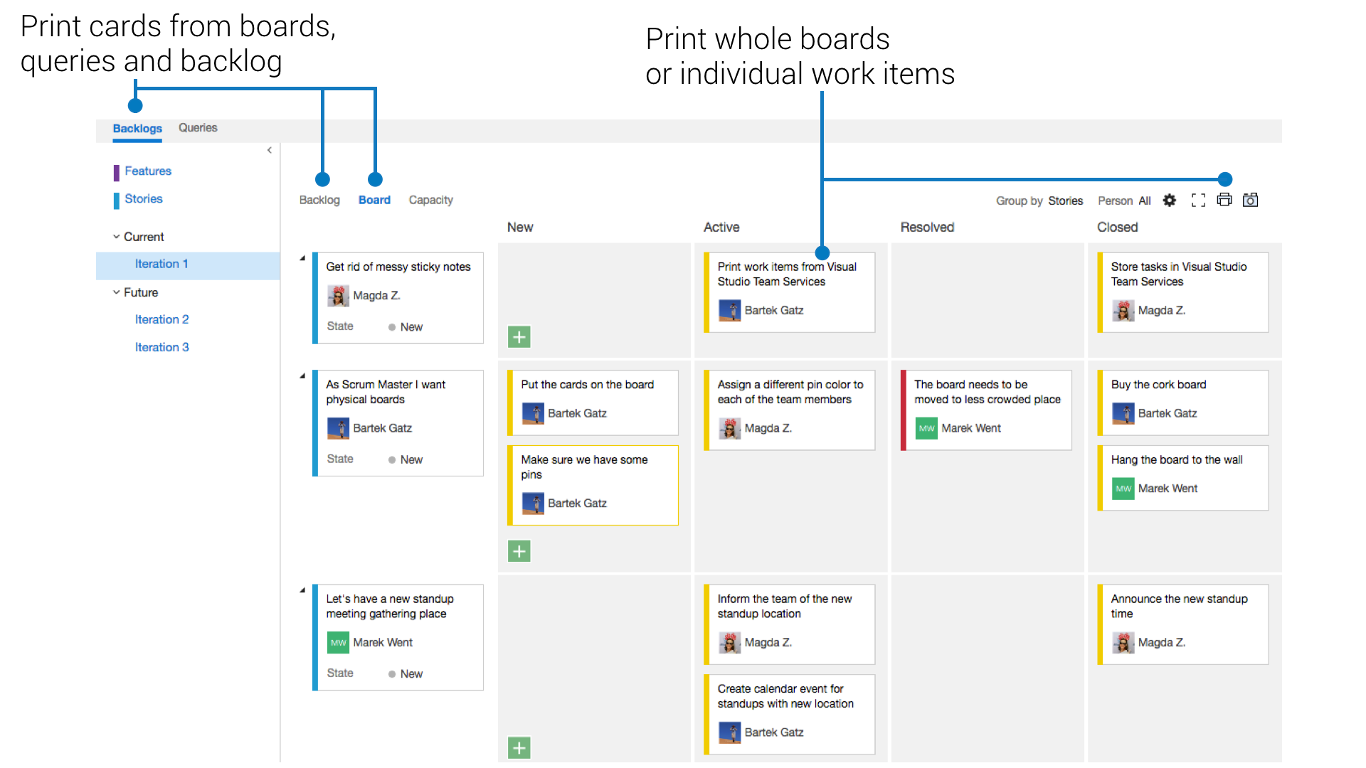This screenshot has height=768, width=1366.
Task: Select Iteration 1 in sidebar
Action: coord(162,264)
